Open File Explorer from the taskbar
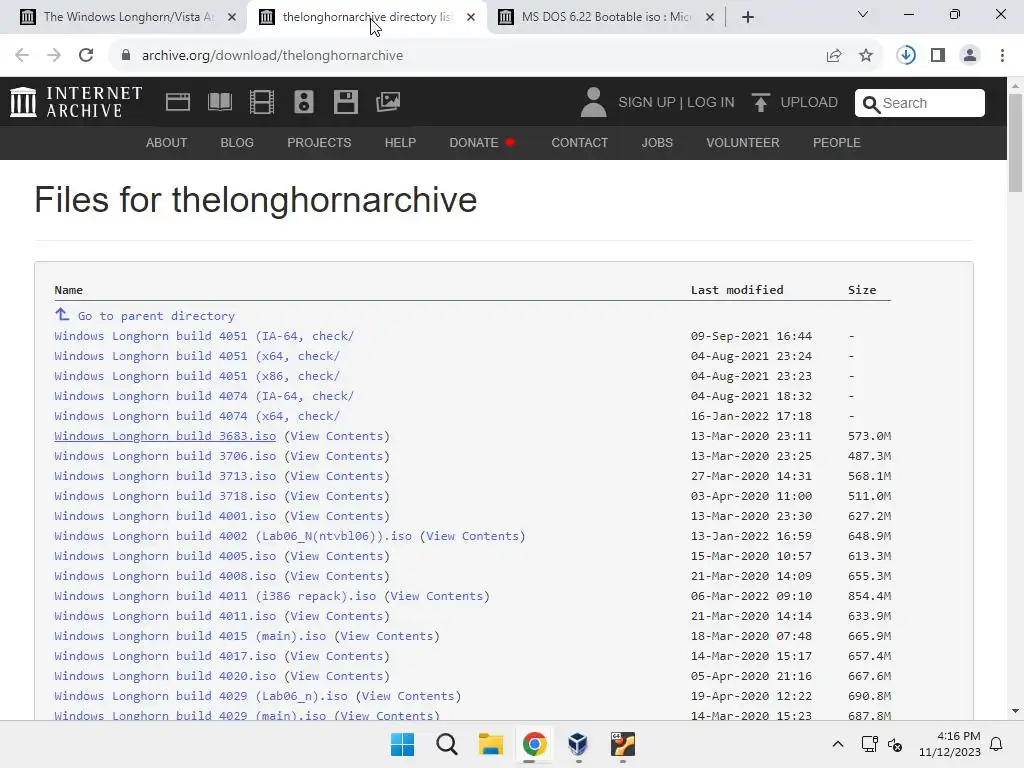This screenshot has width=1024, height=768. pyautogui.click(x=490, y=744)
